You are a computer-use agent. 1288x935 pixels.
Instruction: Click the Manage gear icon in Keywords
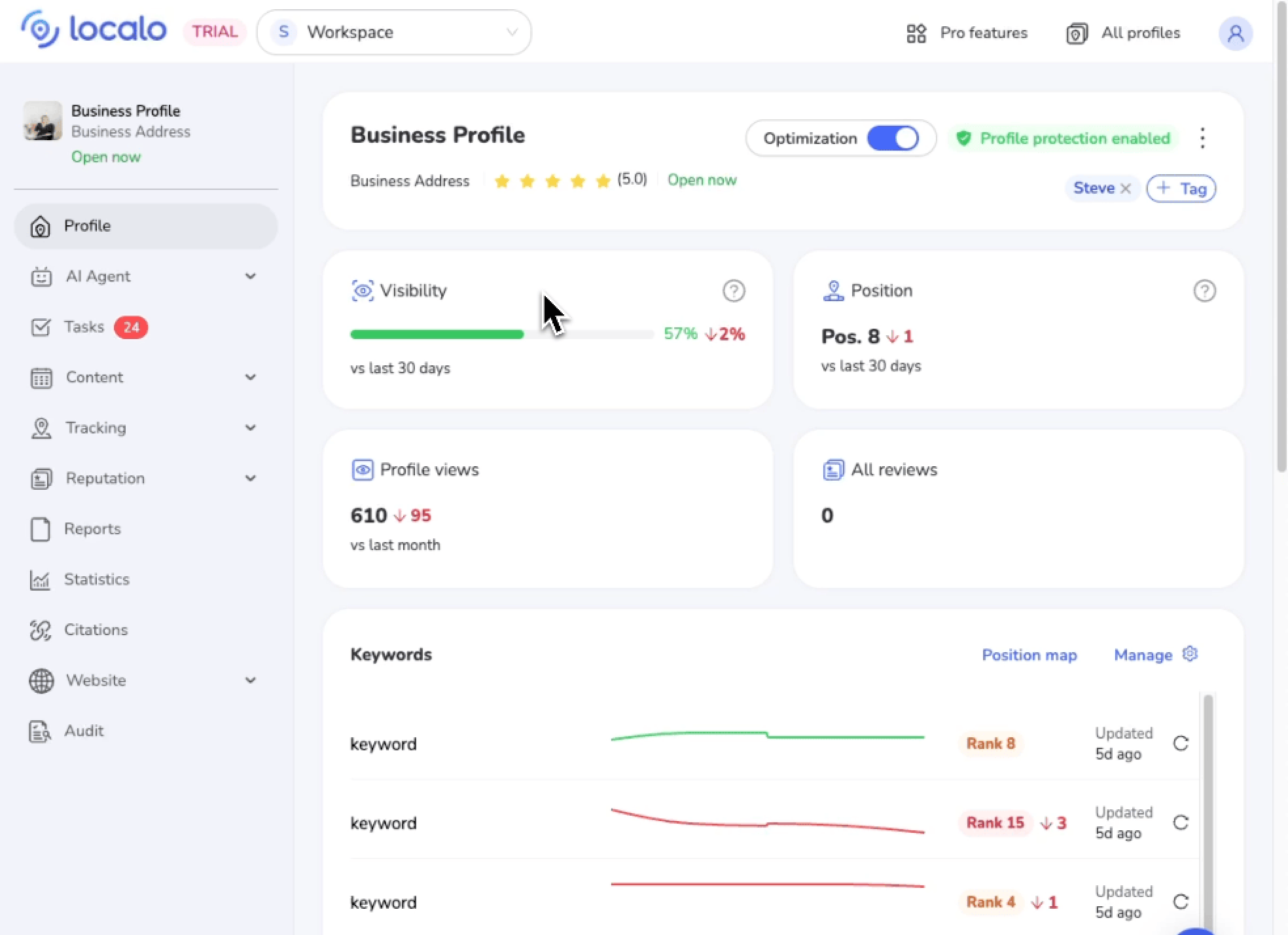[1190, 654]
